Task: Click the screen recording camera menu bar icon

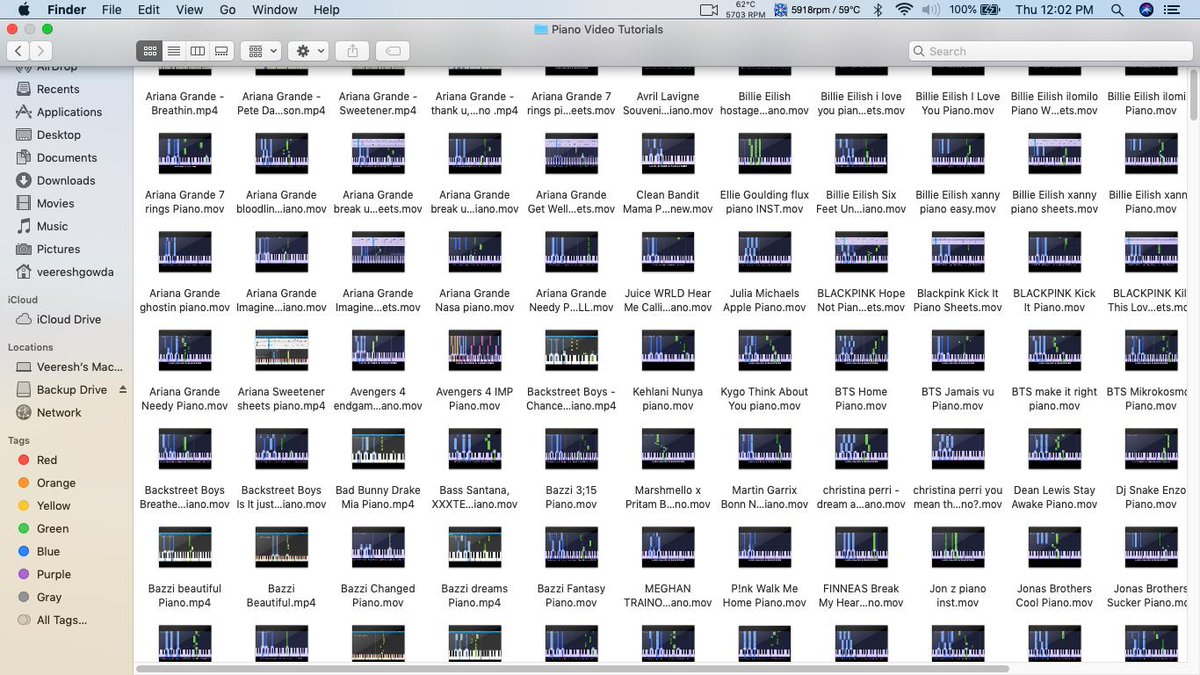Action: tap(709, 10)
